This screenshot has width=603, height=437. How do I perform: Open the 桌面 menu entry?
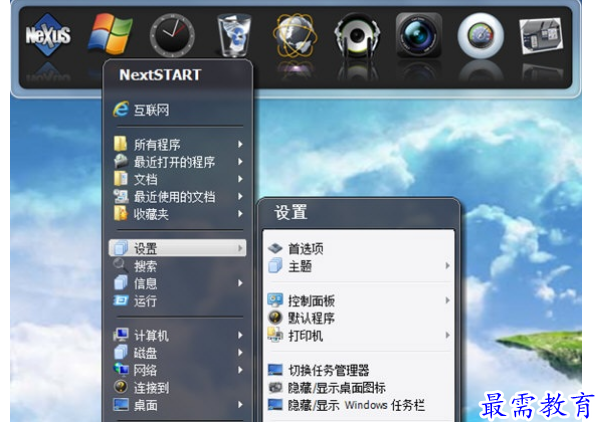point(178,405)
